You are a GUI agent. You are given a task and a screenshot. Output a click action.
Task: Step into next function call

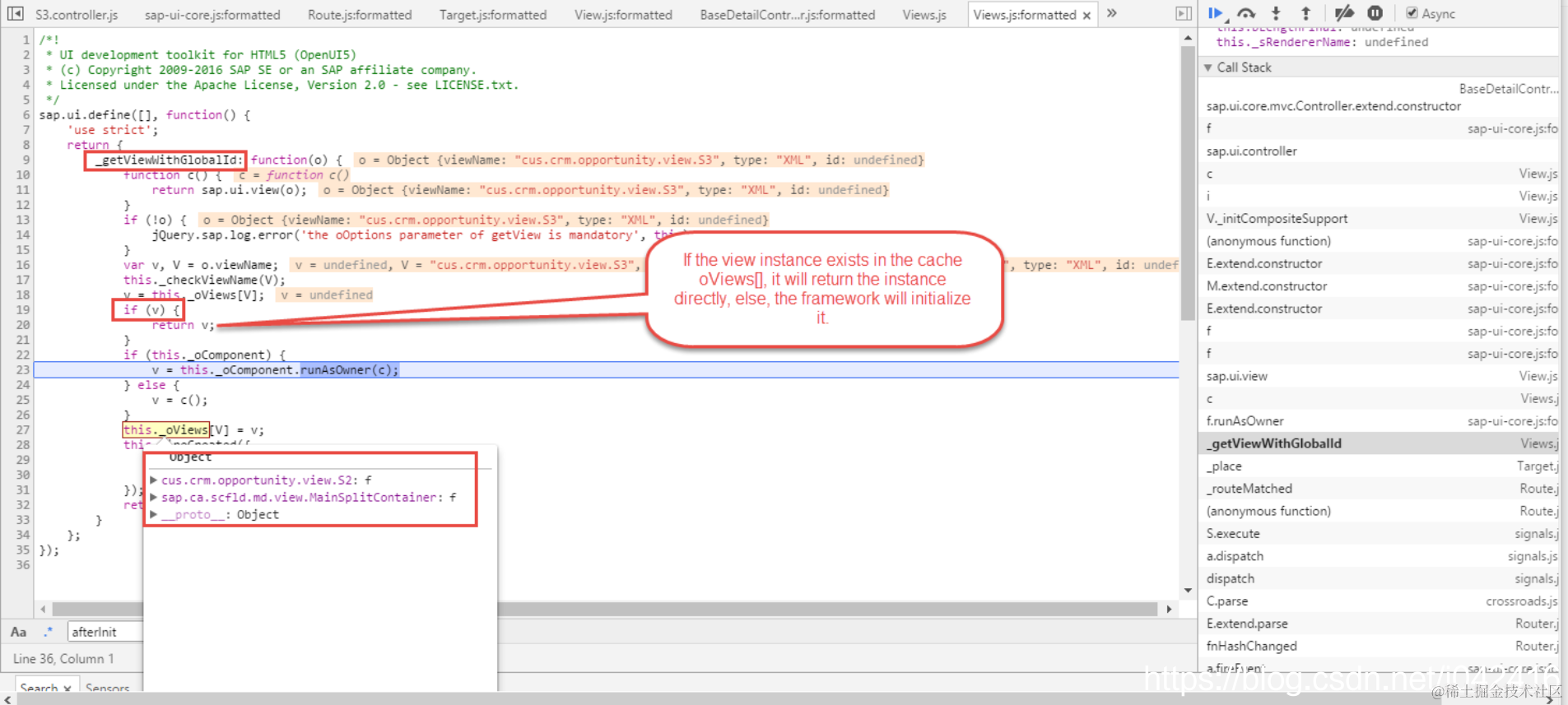(x=1276, y=13)
